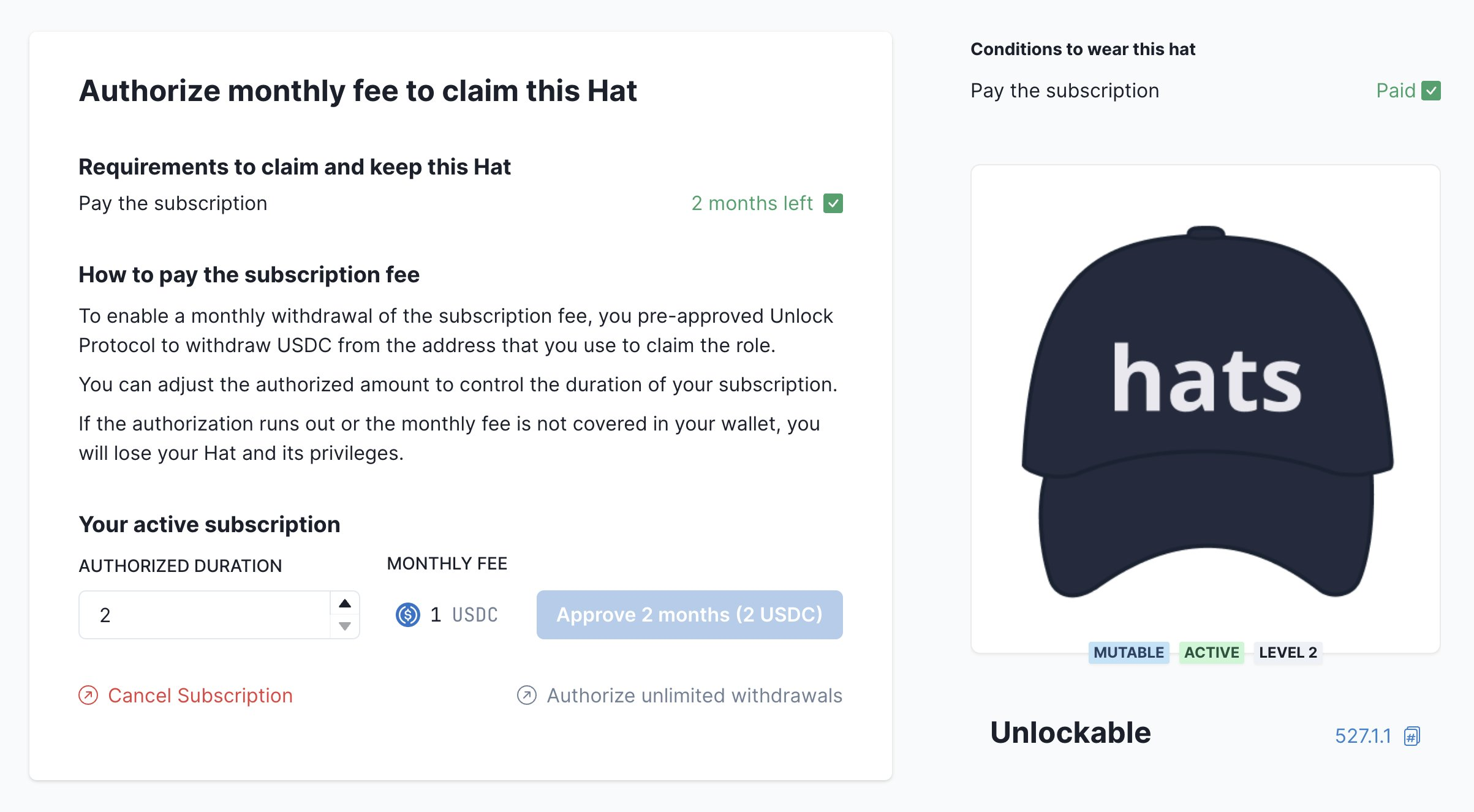Click the Authorized Duration input field

(205, 615)
